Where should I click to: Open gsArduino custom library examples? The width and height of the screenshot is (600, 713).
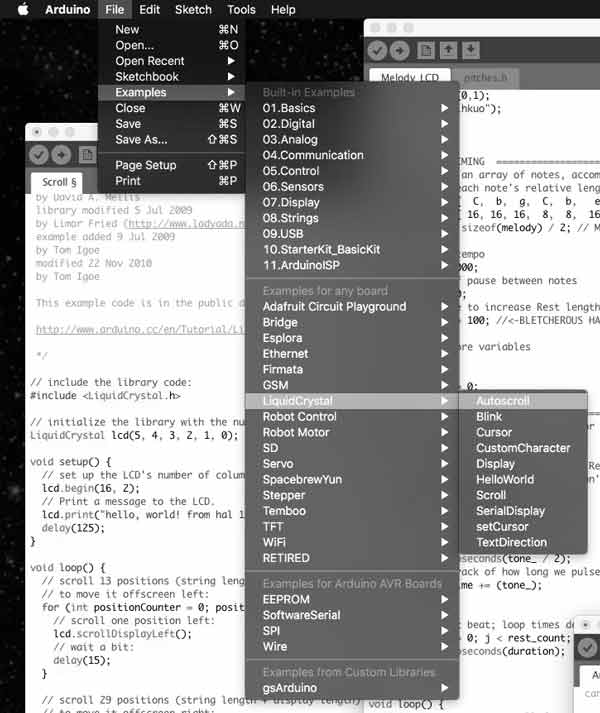click(x=352, y=688)
